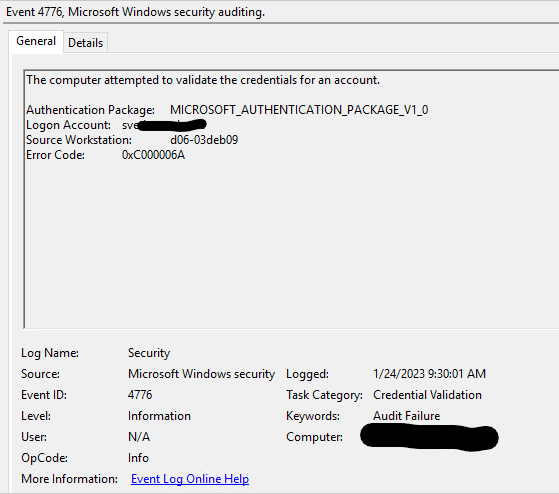Click the Task Category label
This screenshot has width=559, height=494.
point(324,395)
